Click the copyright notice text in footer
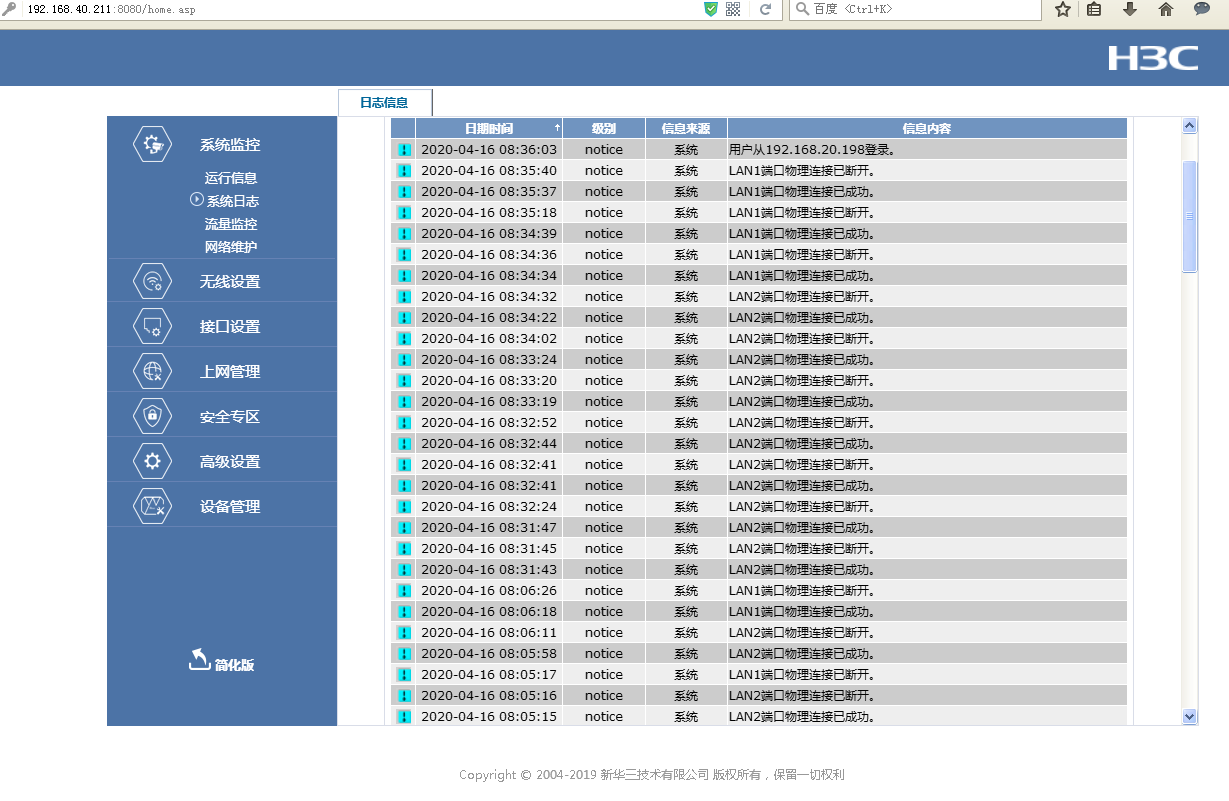Viewport: 1229px width, 801px height. 652,775
